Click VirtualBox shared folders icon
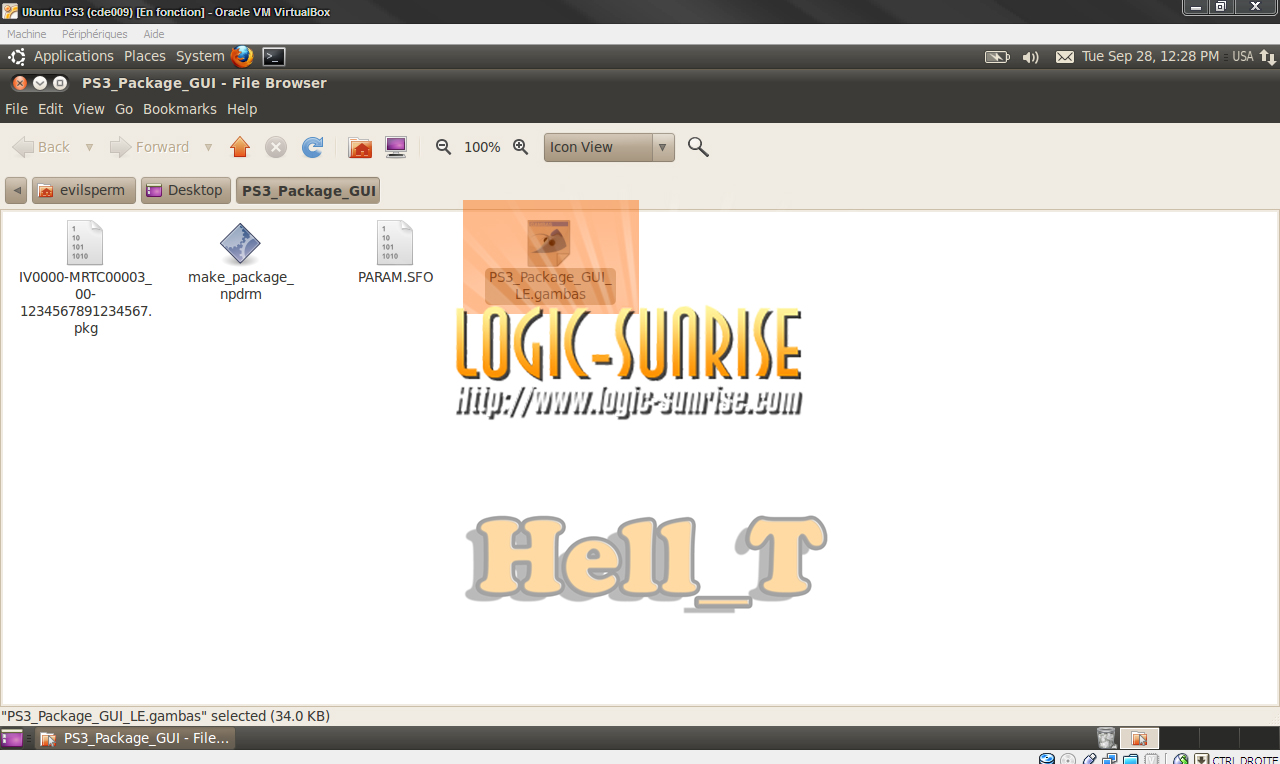The image size is (1280, 764). (1130, 758)
